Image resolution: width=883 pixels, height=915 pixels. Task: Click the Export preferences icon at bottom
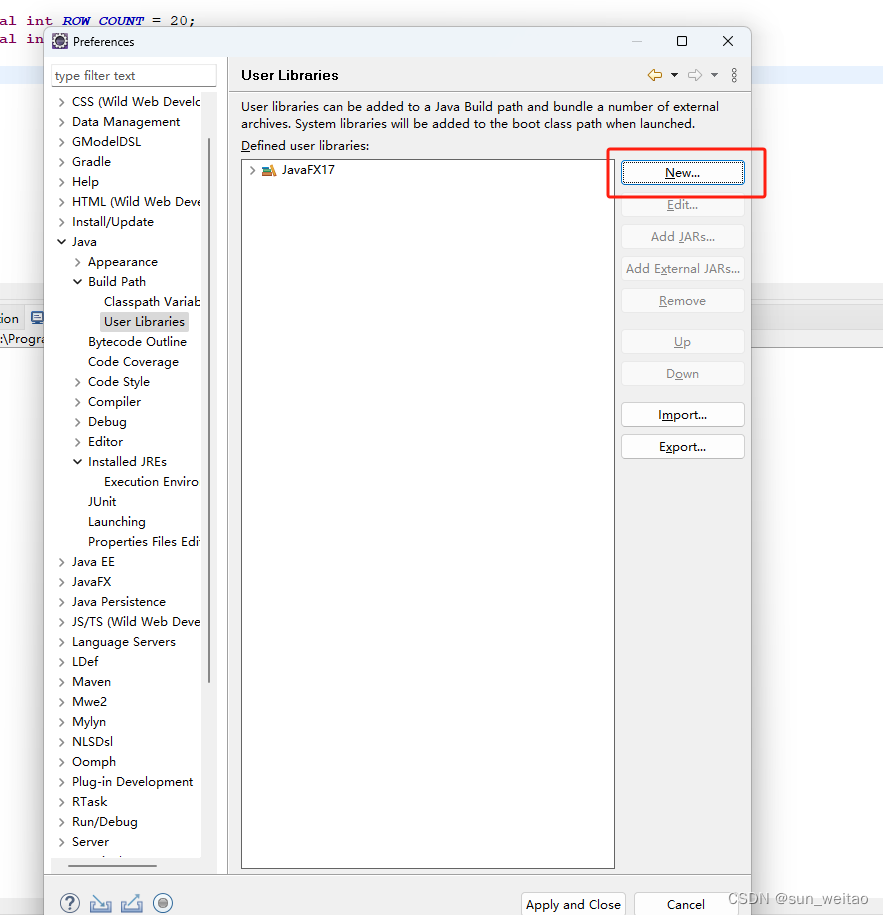point(131,903)
